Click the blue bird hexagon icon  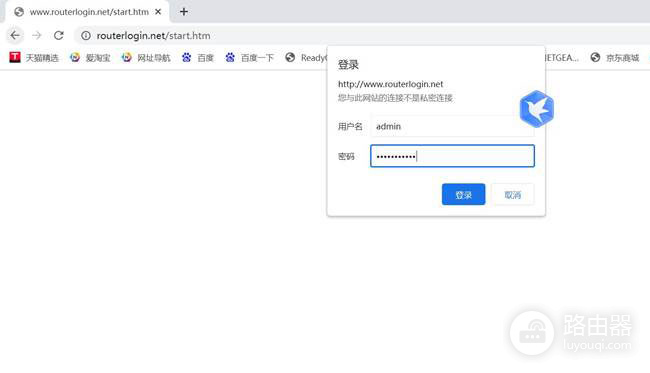[x=537, y=109]
